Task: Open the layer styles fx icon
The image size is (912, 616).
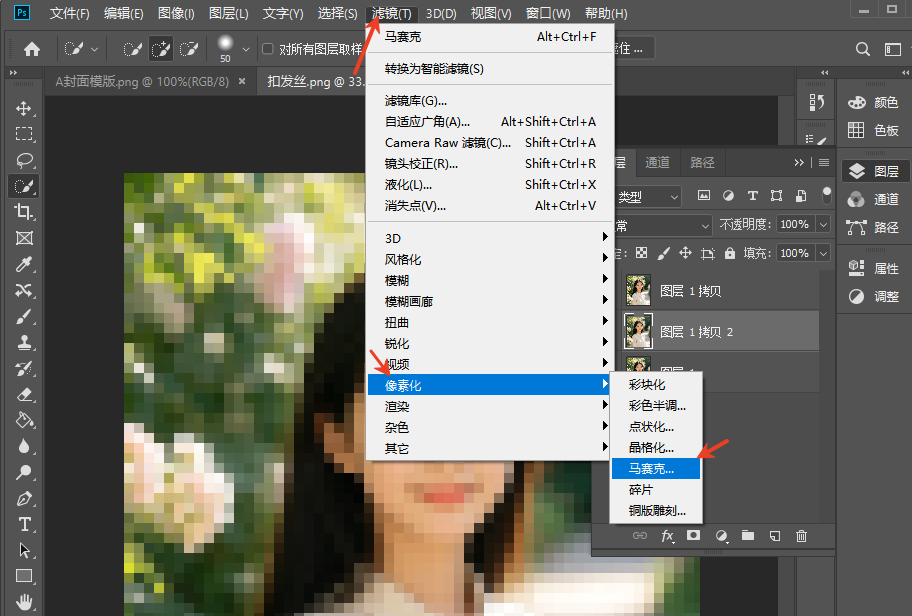Action: pyautogui.click(x=667, y=536)
